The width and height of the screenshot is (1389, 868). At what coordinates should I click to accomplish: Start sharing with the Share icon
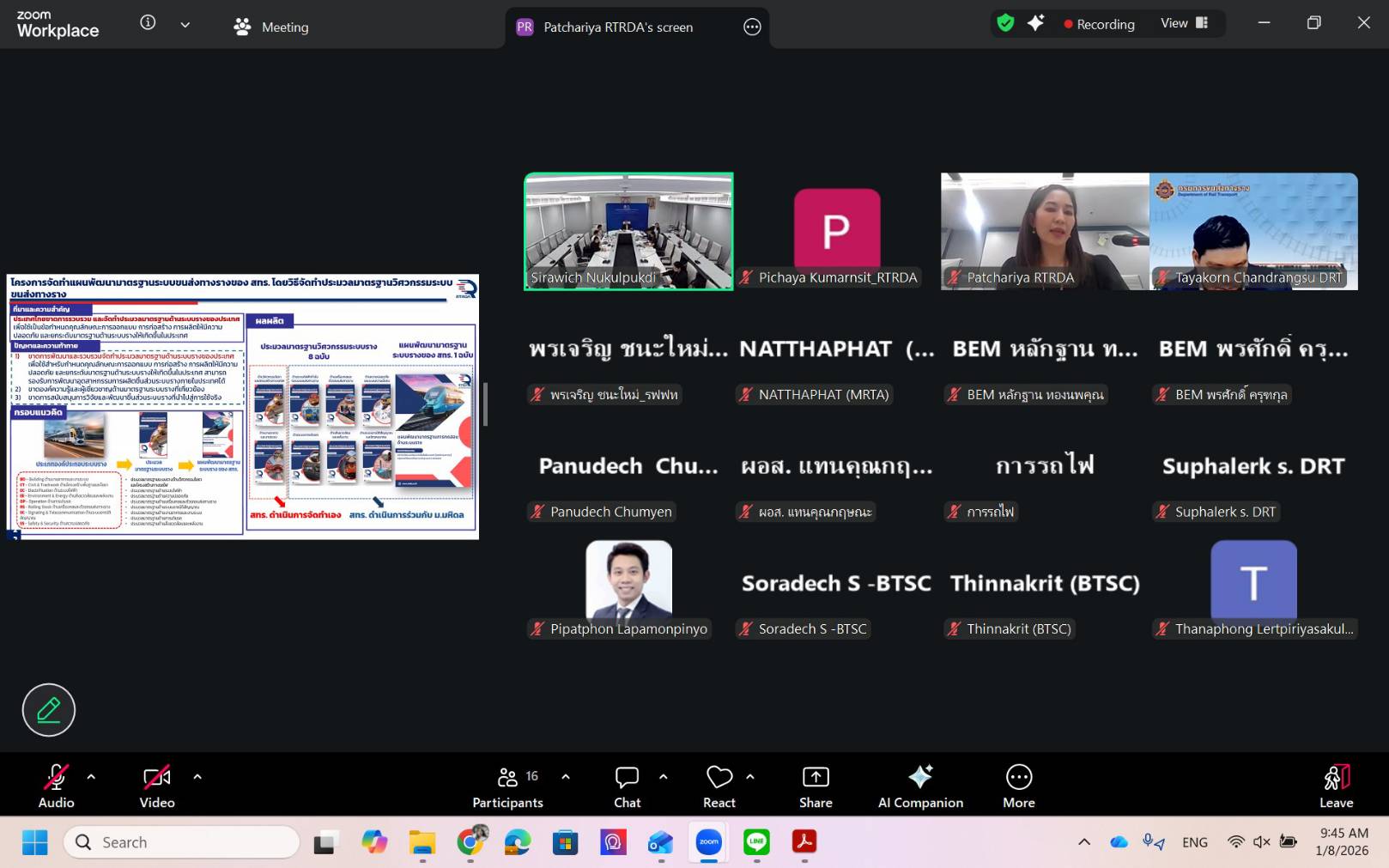pyautogui.click(x=815, y=786)
